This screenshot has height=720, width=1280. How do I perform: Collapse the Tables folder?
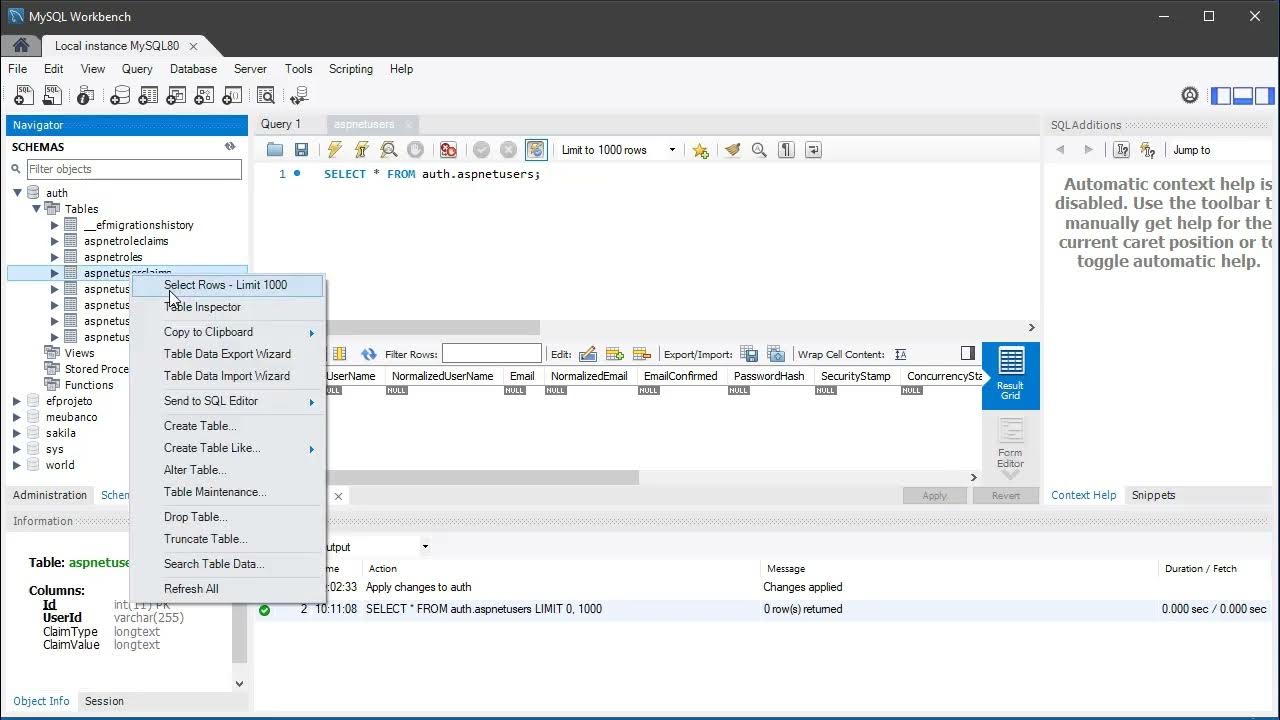point(37,209)
